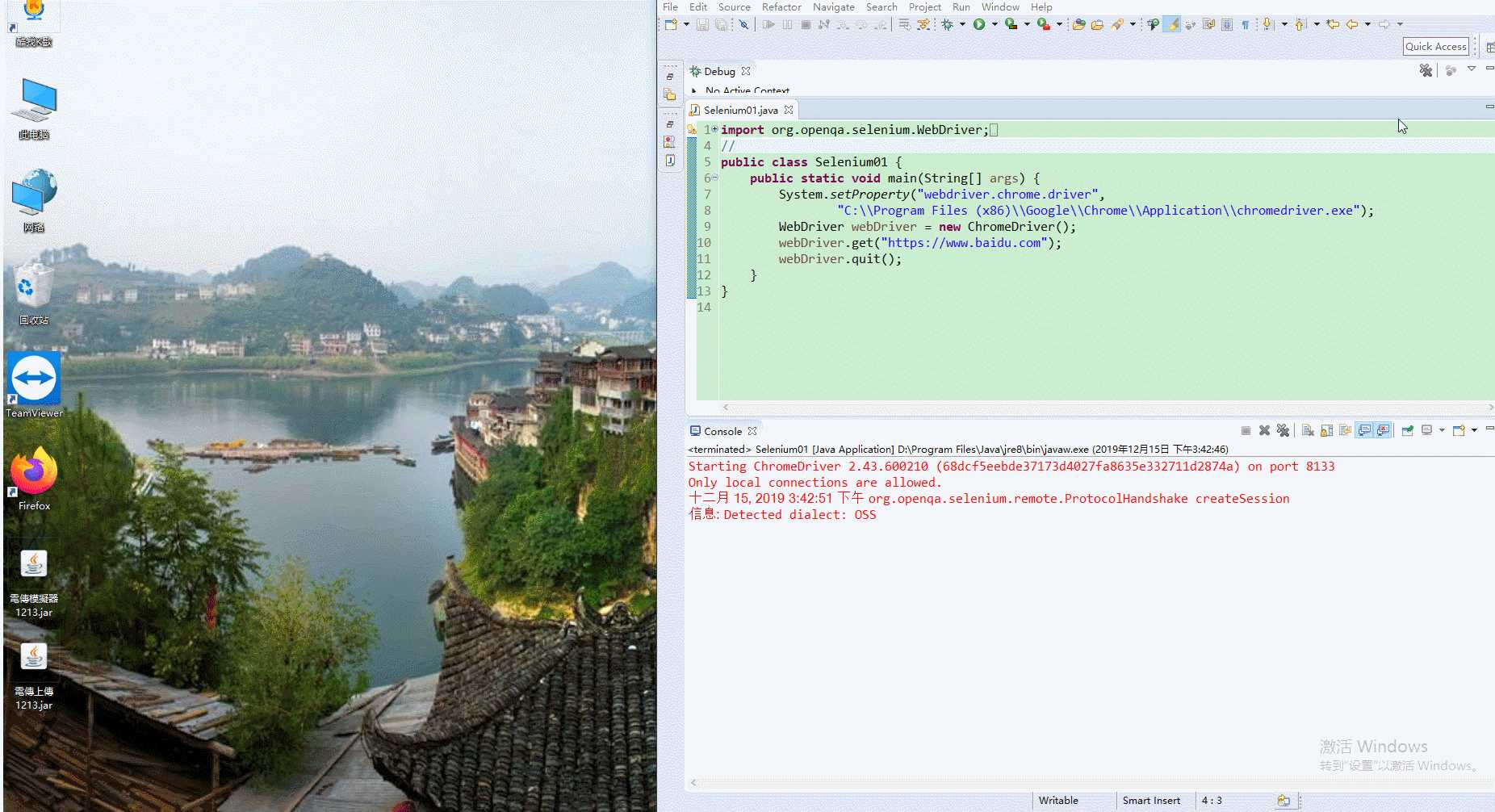This screenshot has width=1495, height=812.
Task: Select the Debug view tab
Action: 719,71
